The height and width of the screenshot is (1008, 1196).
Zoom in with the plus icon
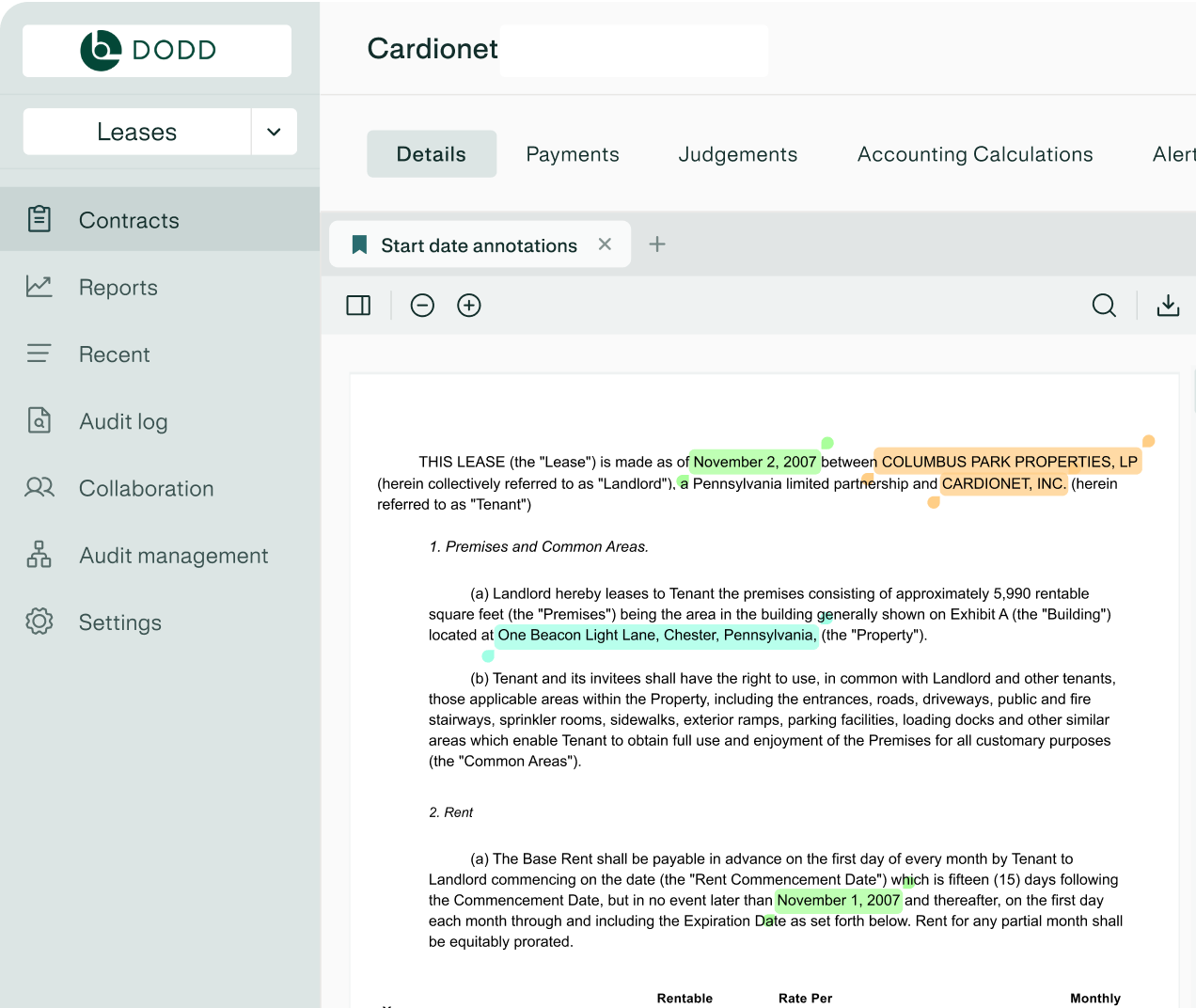469,306
